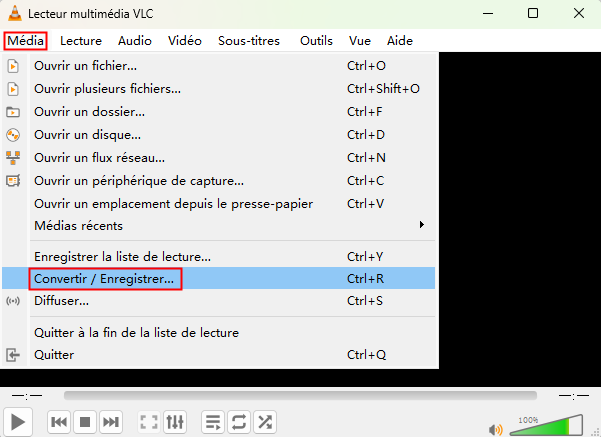Image resolution: width=601 pixels, height=437 pixels.
Task: Choose the Quitter entry
Action: 218,355
